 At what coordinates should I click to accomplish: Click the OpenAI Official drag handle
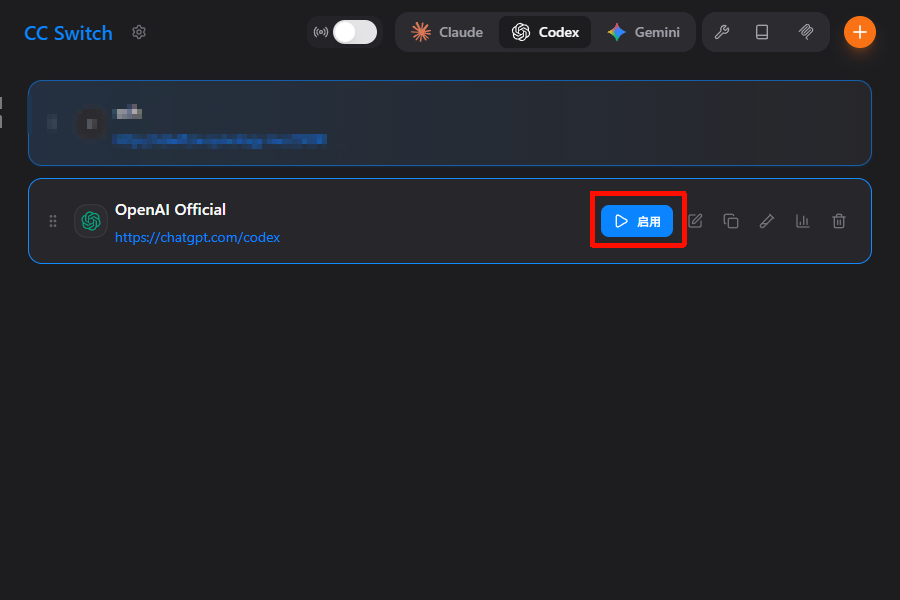[x=53, y=221]
